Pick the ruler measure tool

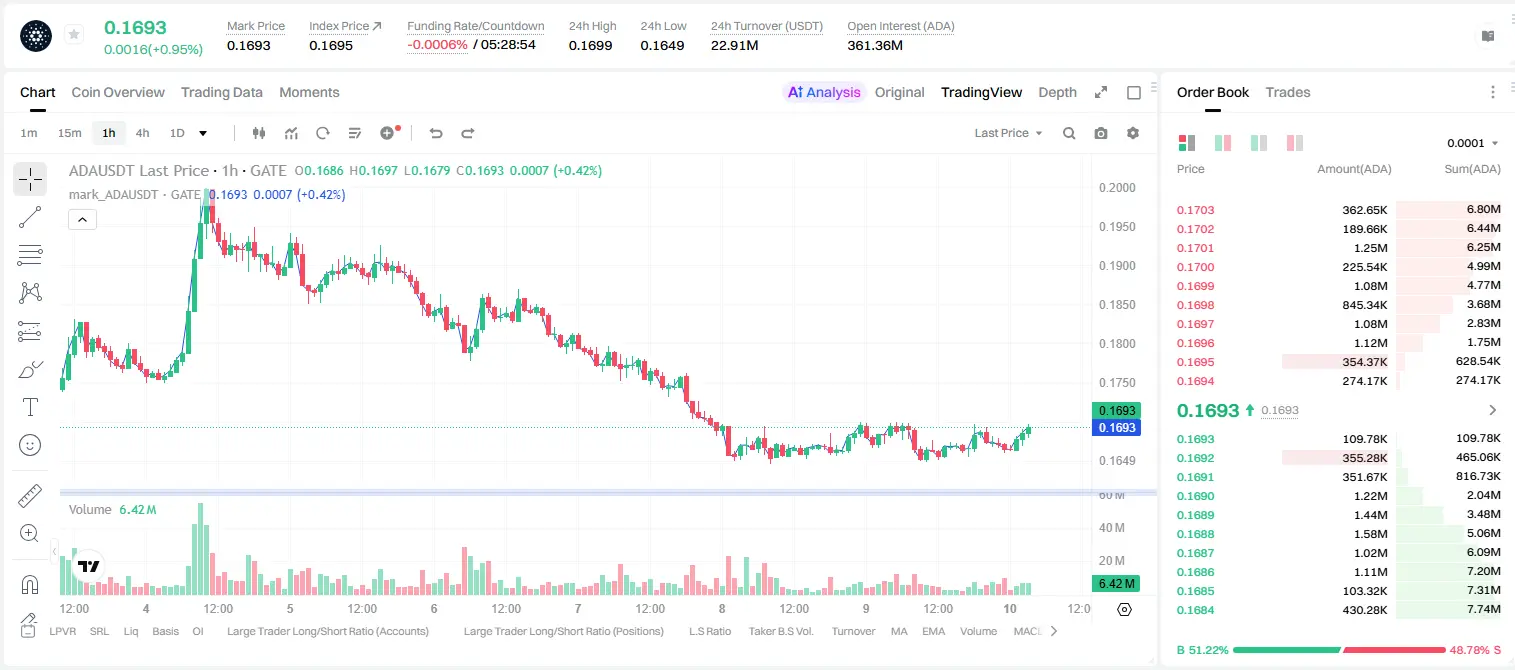click(x=30, y=496)
